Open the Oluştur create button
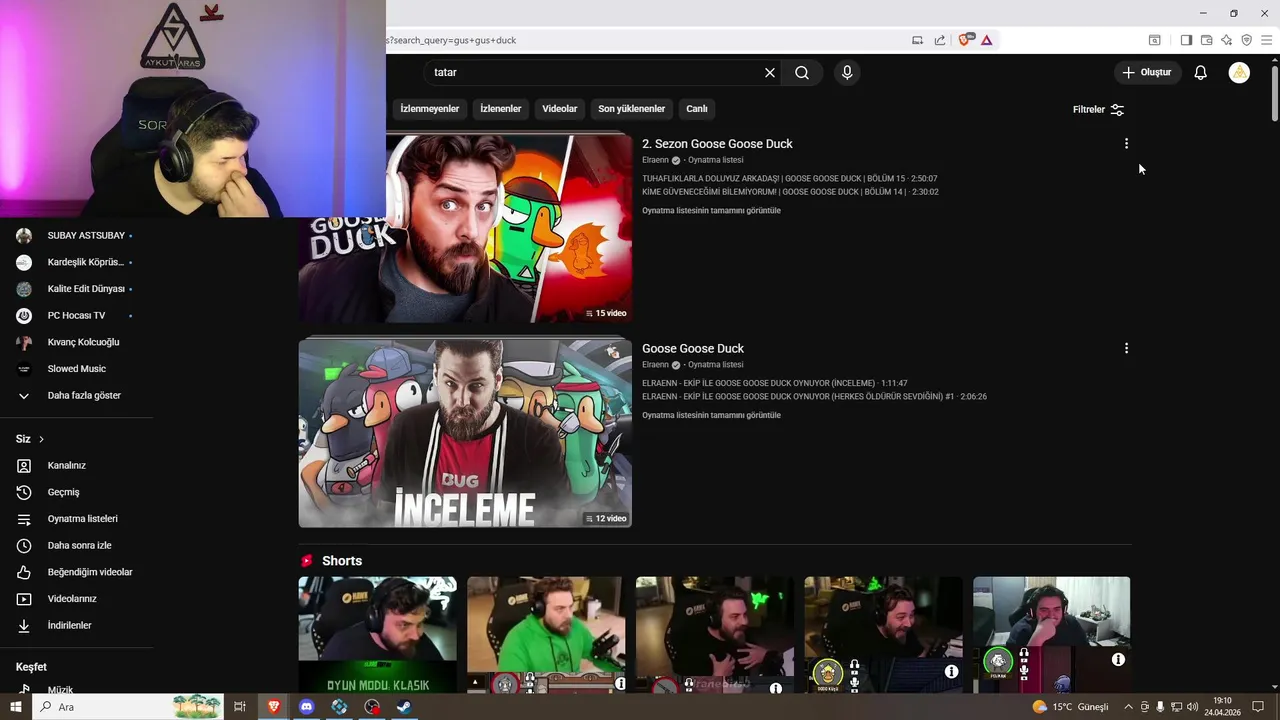The image size is (1280, 720). click(x=1147, y=72)
